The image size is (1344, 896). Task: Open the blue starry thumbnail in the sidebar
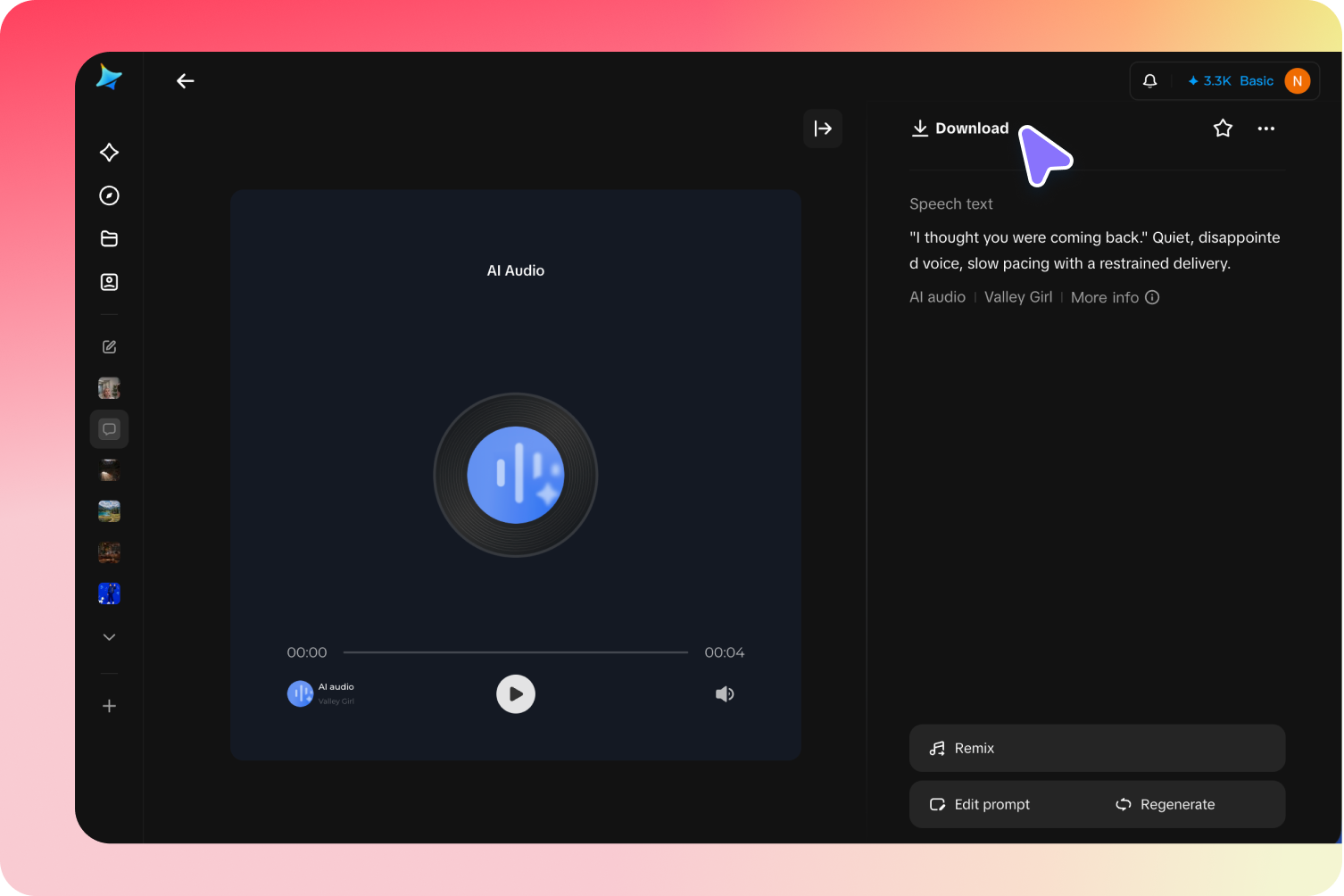pyautogui.click(x=109, y=593)
